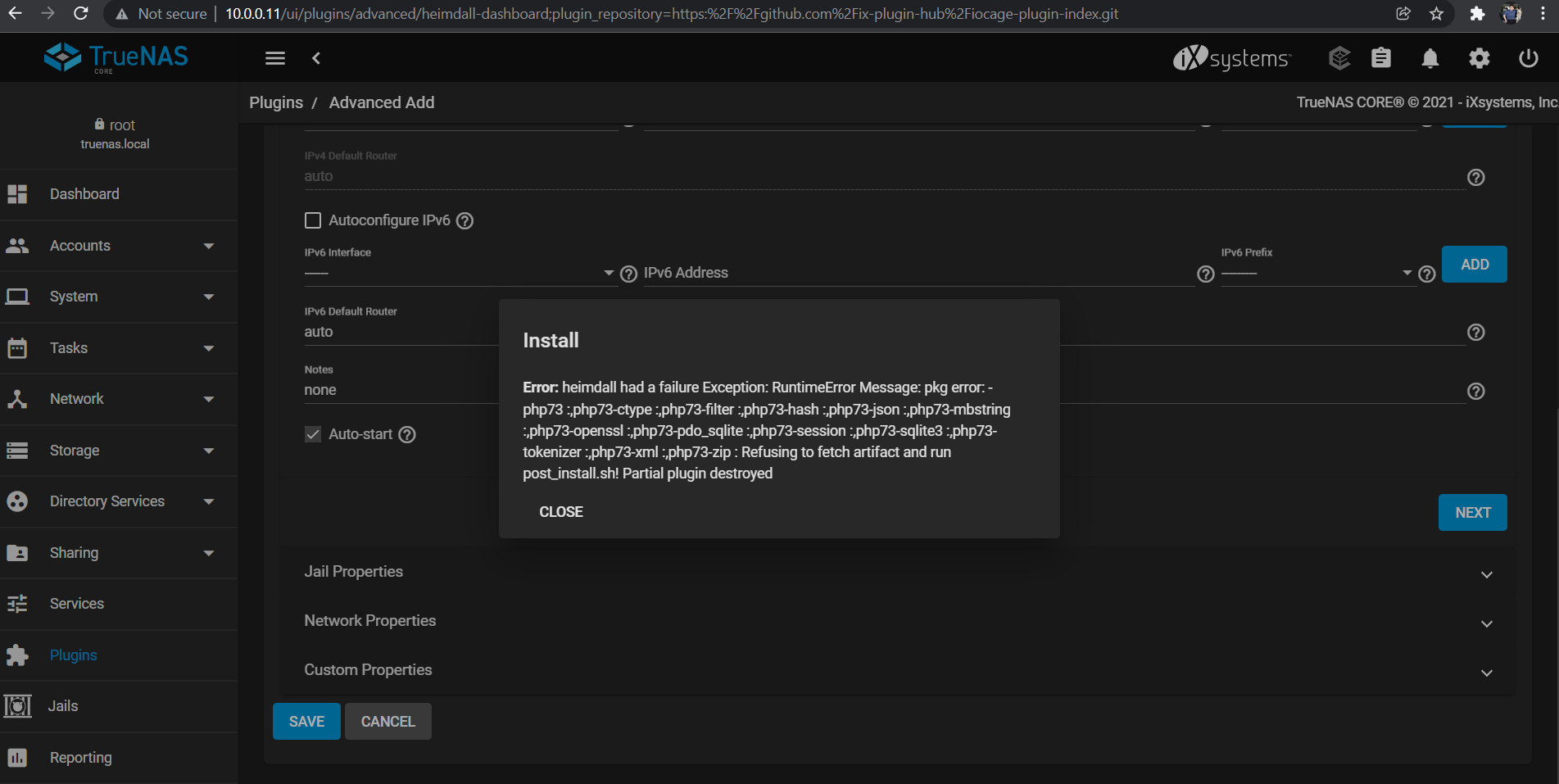Show help for IPv6 Interface
This screenshot has height=784, width=1559.
click(628, 274)
